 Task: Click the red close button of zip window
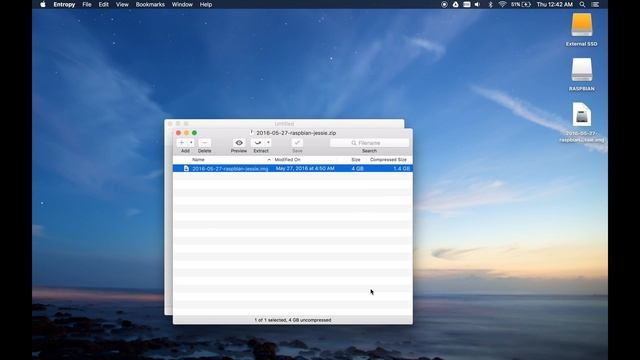pos(178,133)
